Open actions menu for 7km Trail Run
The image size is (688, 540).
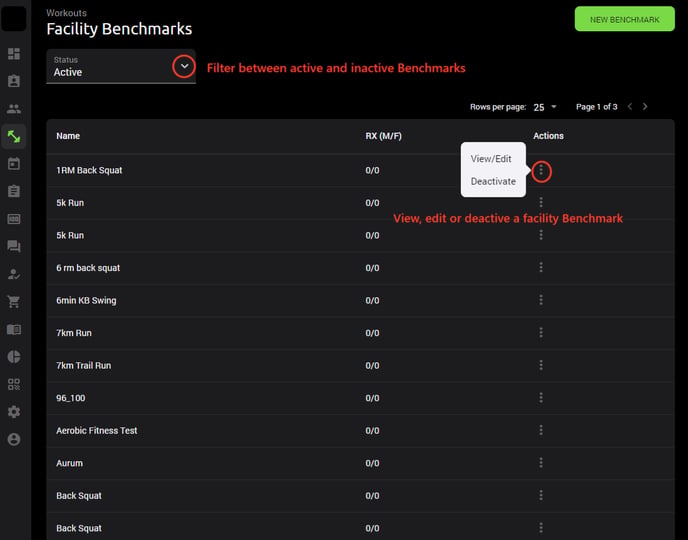tap(541, 365)
